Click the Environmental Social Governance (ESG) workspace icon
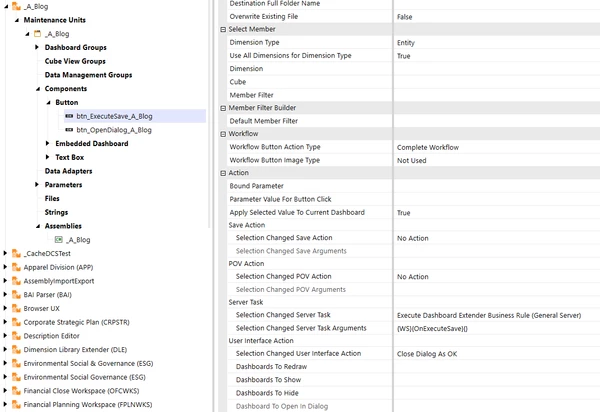The height and width of the screenshot is (412, 600). (16, 377)
